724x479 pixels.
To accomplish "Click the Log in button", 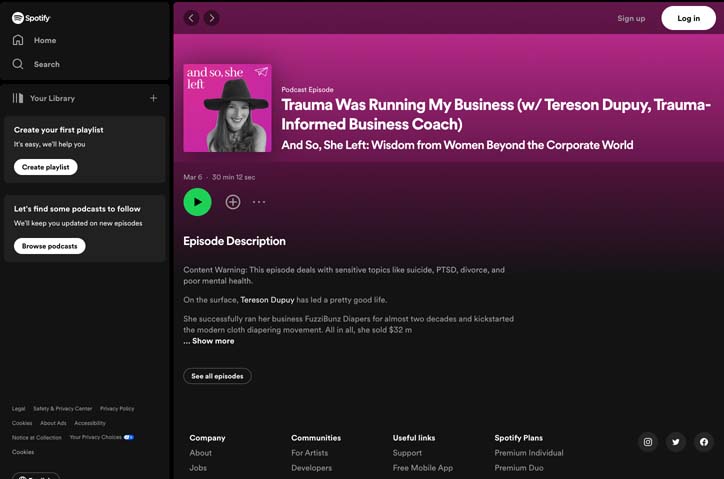I will (688, 18).
